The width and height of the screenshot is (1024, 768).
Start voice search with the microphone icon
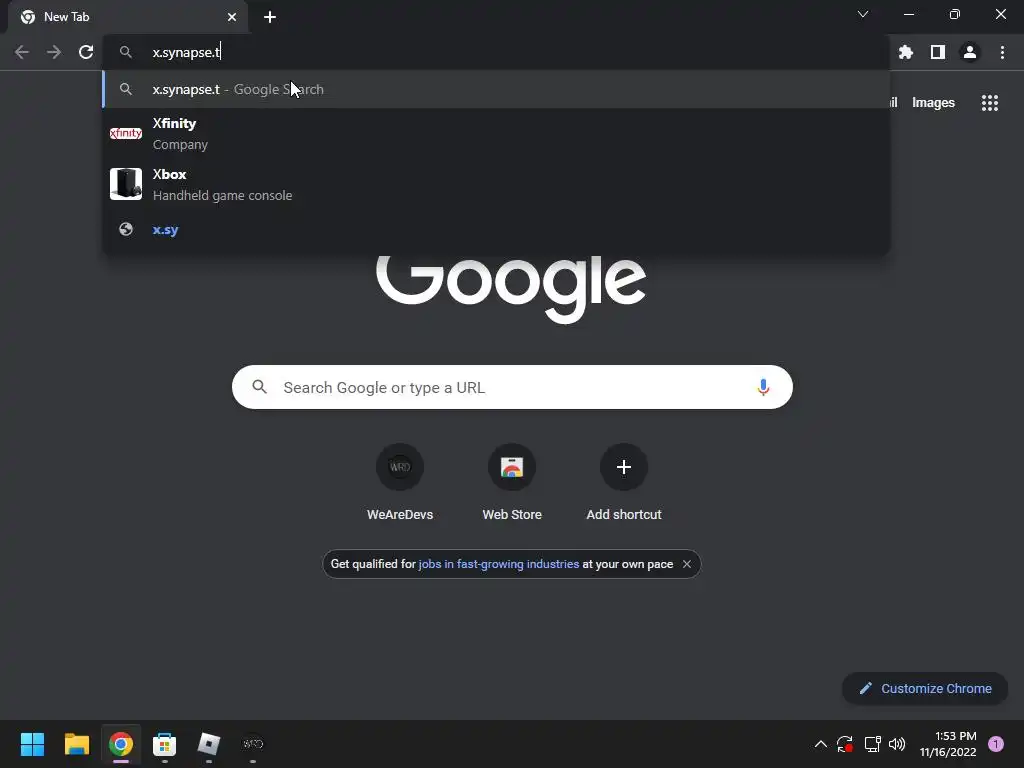763,387
